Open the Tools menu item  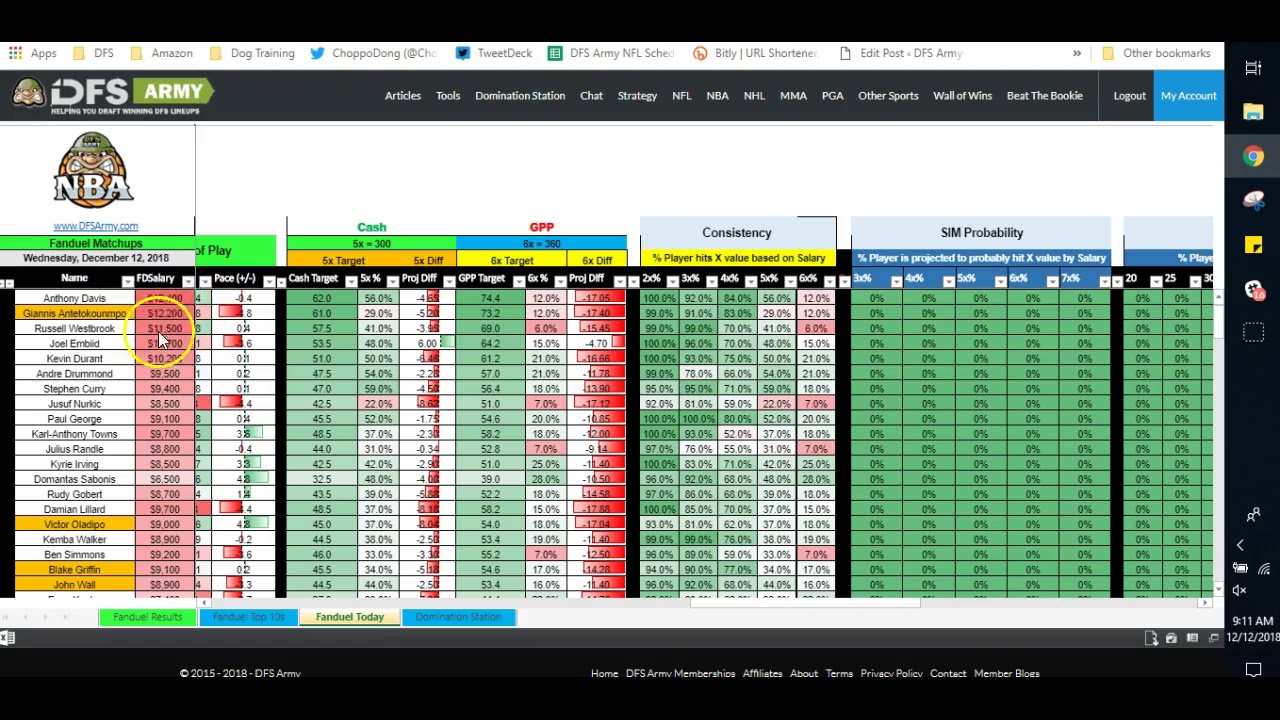[448, 95]
